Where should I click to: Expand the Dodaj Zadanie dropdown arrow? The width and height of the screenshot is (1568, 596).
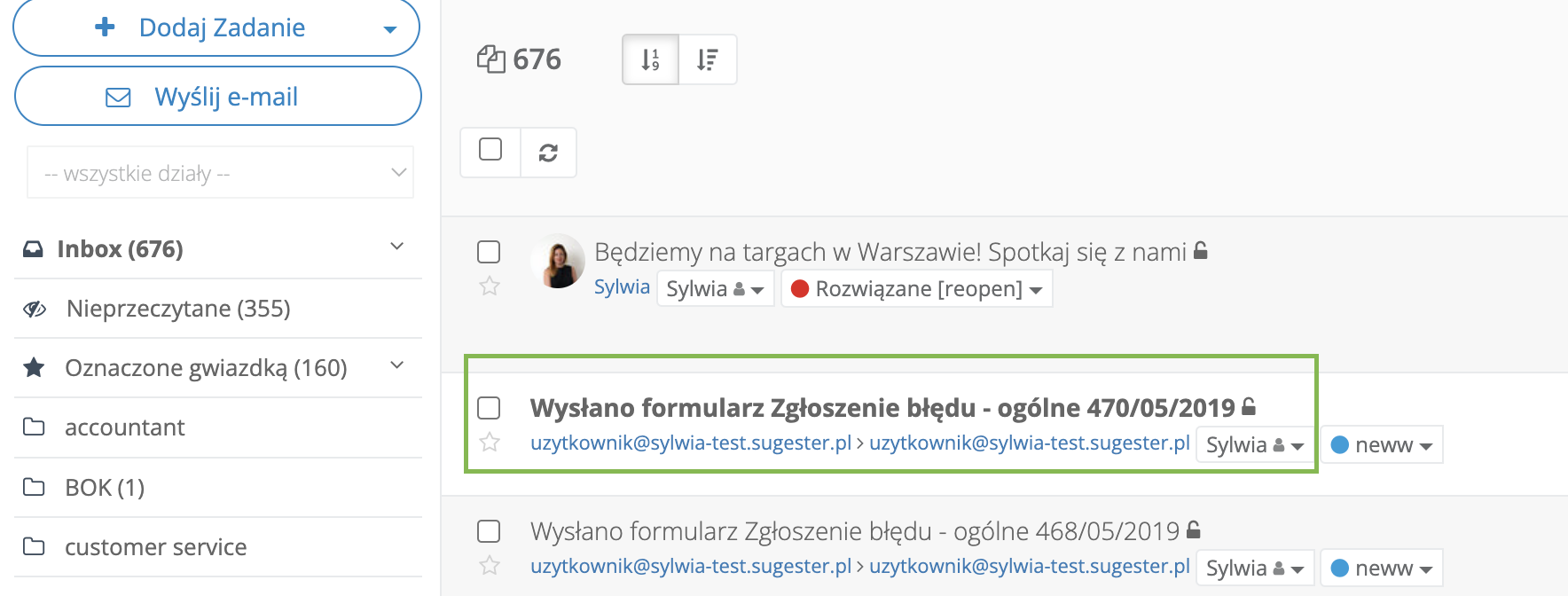tap(389, 29)
